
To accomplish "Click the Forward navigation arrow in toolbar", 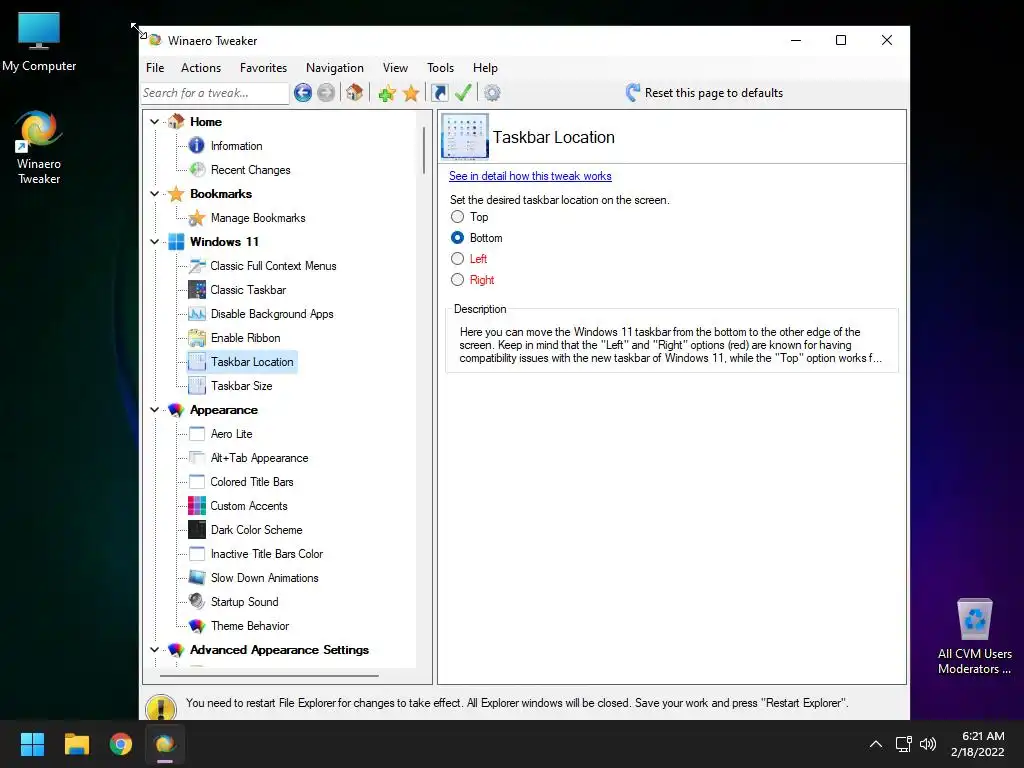I will 326,93.
